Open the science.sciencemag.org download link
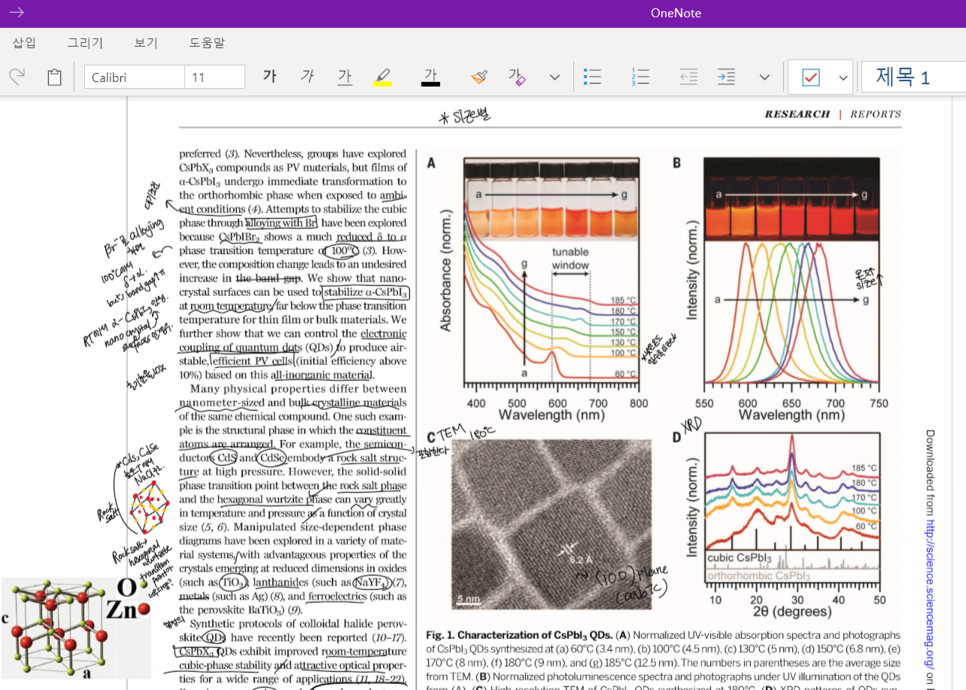 point(930,595)
